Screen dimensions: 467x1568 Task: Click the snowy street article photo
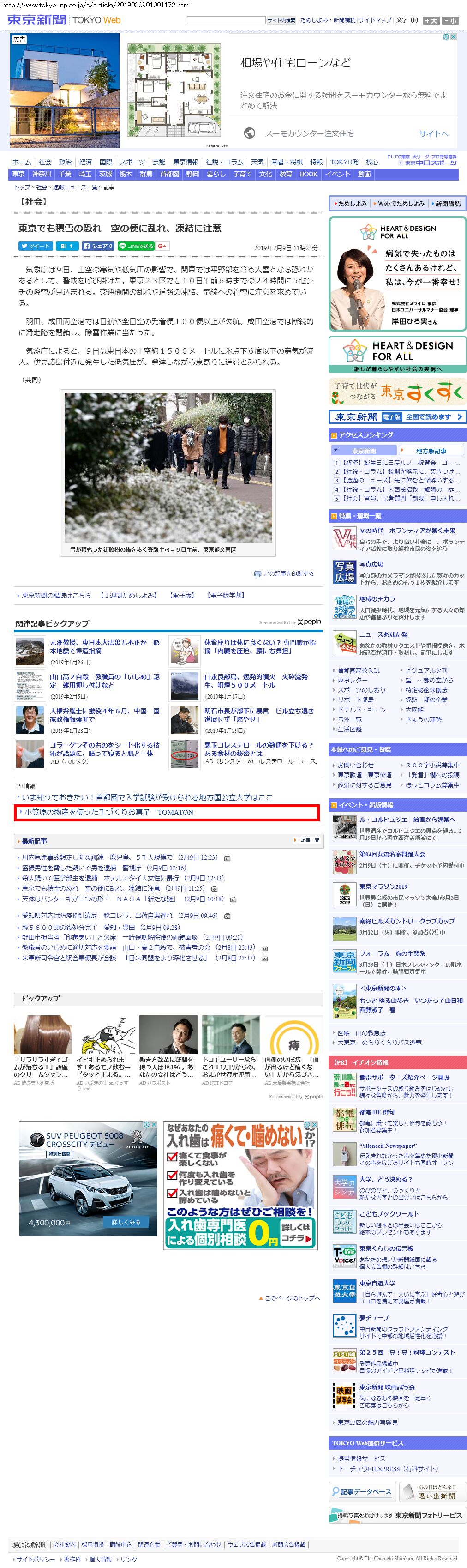168,467
